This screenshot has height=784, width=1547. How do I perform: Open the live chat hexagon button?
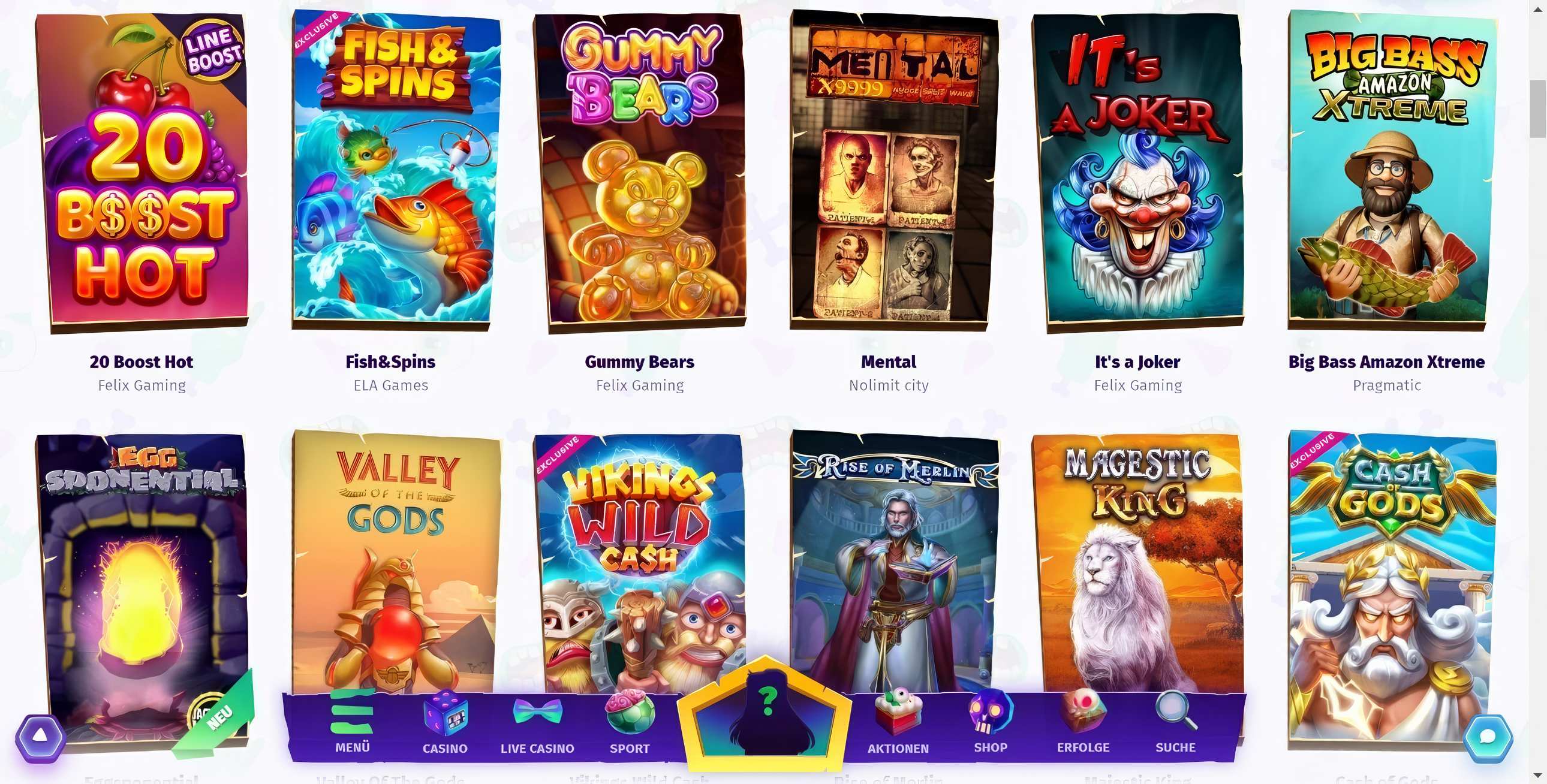[x=1487, y=738]
